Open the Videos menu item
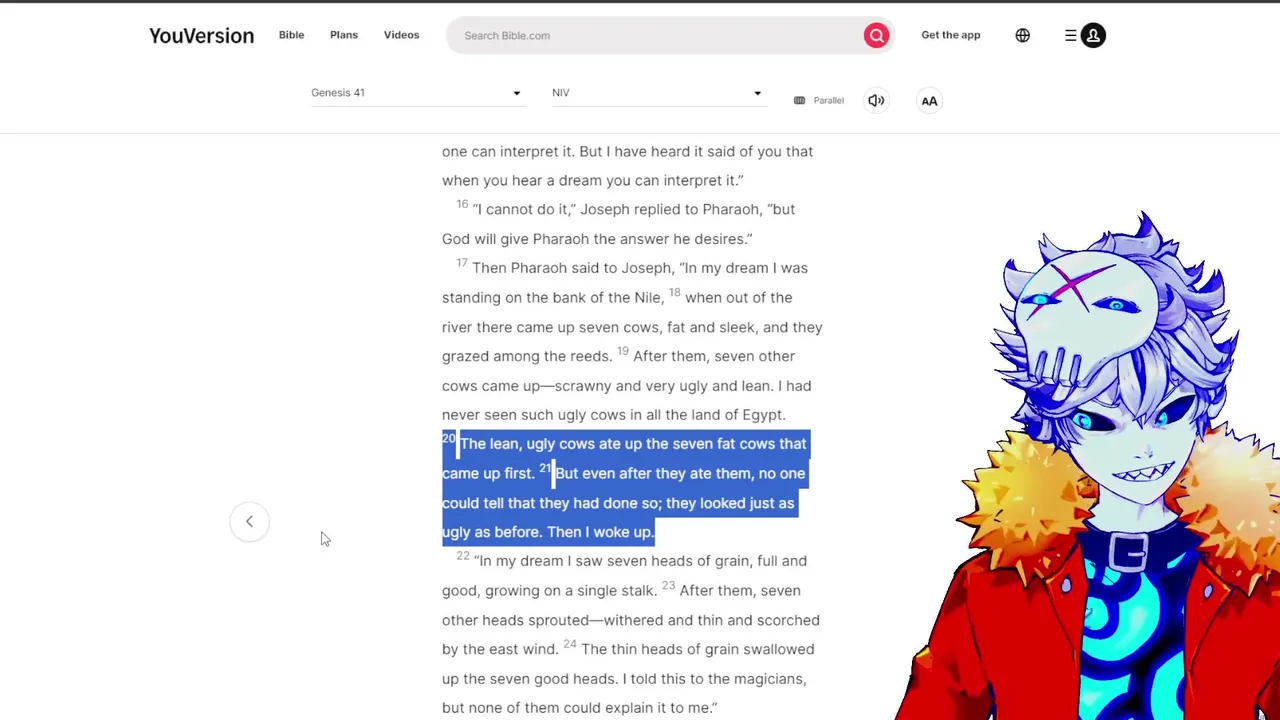The height and width of the screenshot is (720, 1280). 401,35
